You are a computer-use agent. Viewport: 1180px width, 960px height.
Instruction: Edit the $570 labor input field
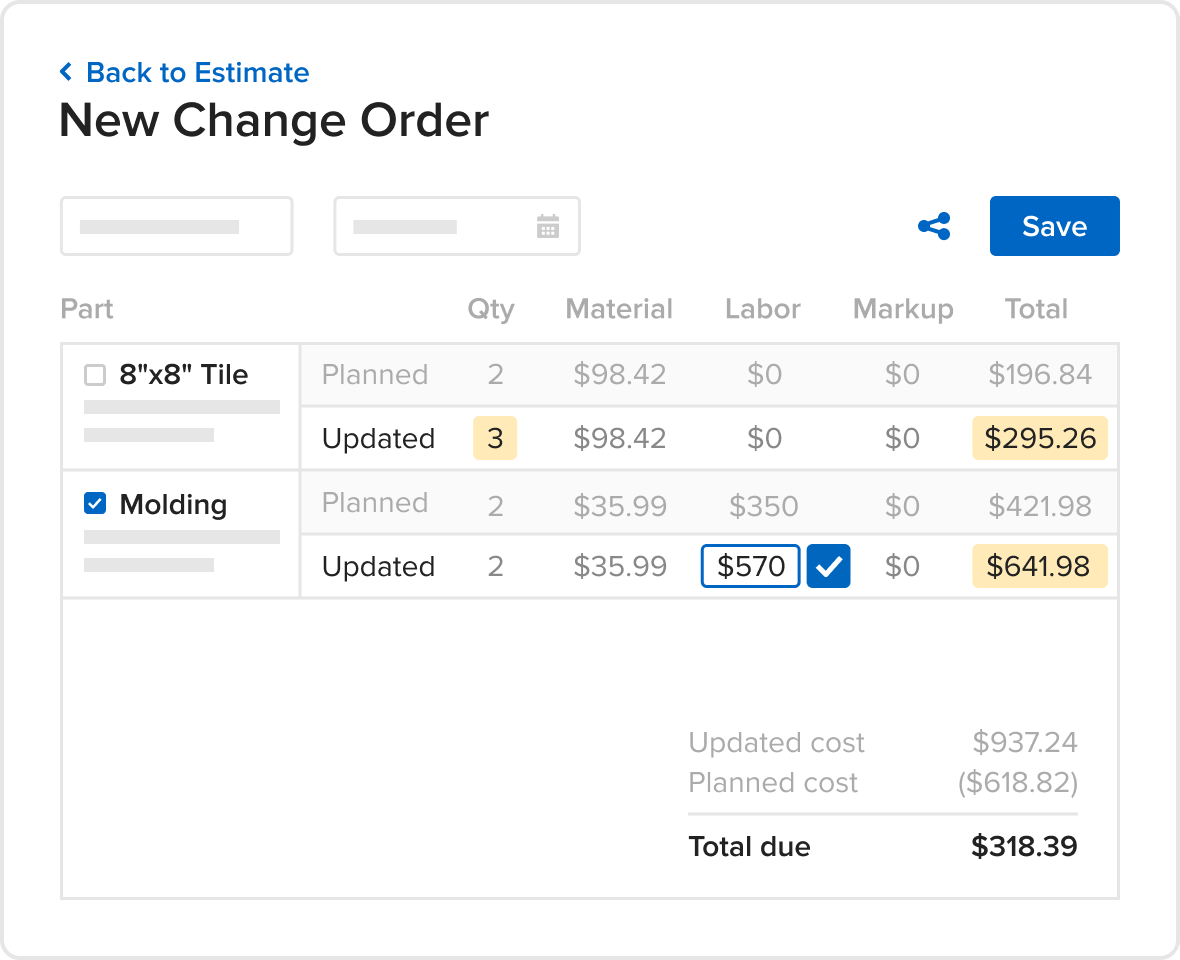coord(751,567)
